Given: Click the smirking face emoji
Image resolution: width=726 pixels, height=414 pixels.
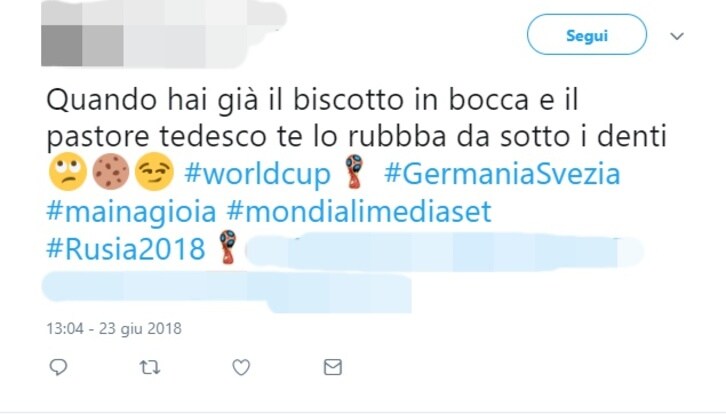Looking at the screenshot, I should click(154, 172).
